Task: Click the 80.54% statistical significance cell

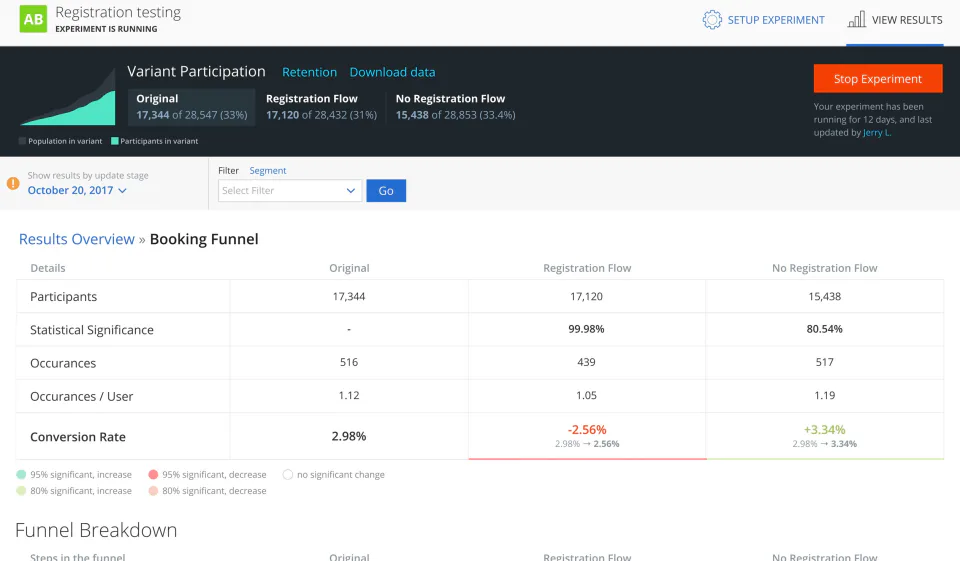Action: point(825,329)
